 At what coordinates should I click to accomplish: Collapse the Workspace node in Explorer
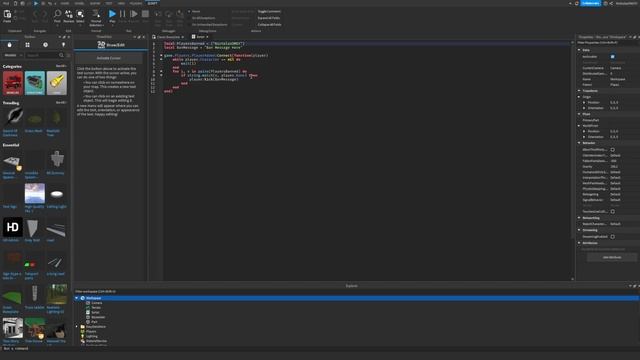tap(77, 298)
